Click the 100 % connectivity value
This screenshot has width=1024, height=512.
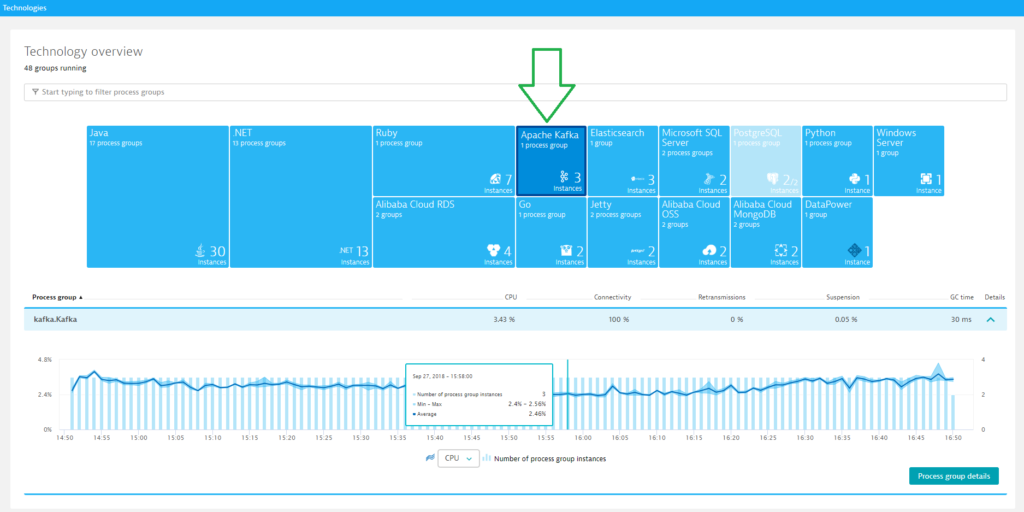(x=619, y=320)
